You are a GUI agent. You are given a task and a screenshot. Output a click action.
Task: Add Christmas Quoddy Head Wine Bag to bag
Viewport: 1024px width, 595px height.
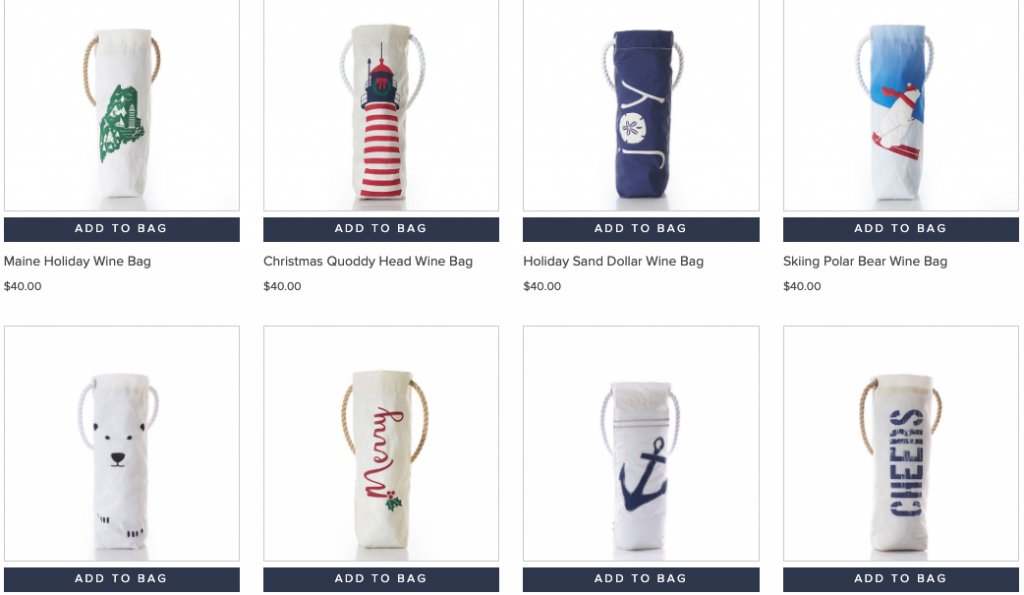tap(381, 229)
